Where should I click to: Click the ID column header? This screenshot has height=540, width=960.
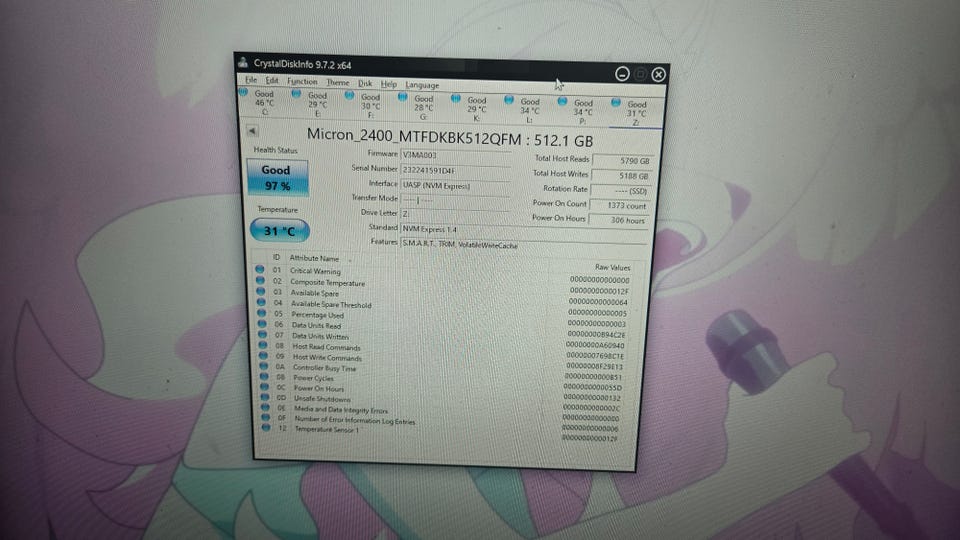pyautogui.click(x=276, y=257)
